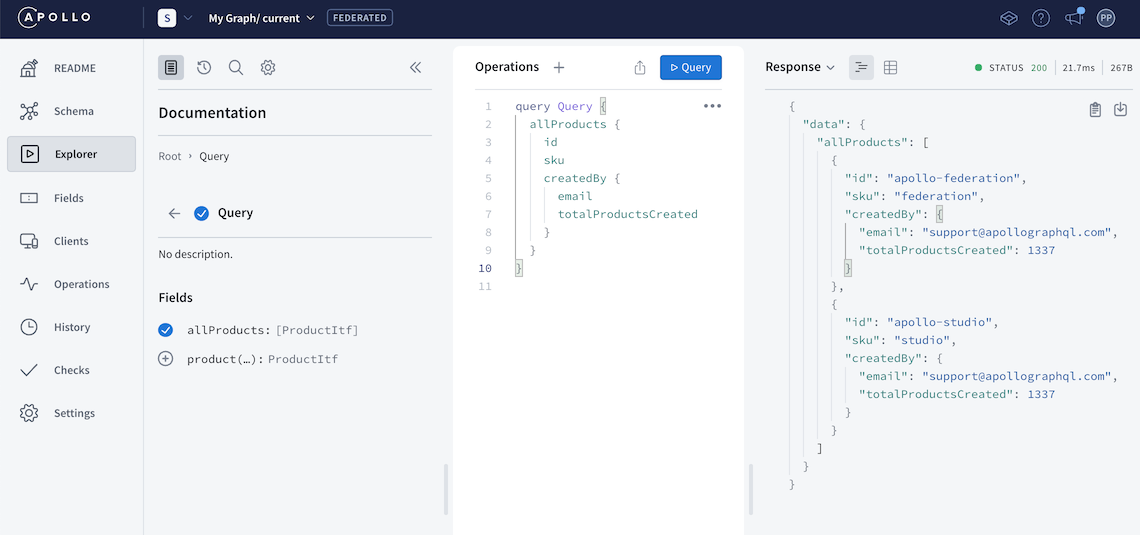Open the S organization avatar
The width and height of the screenshot is (1140, 535).
point(167,18)
